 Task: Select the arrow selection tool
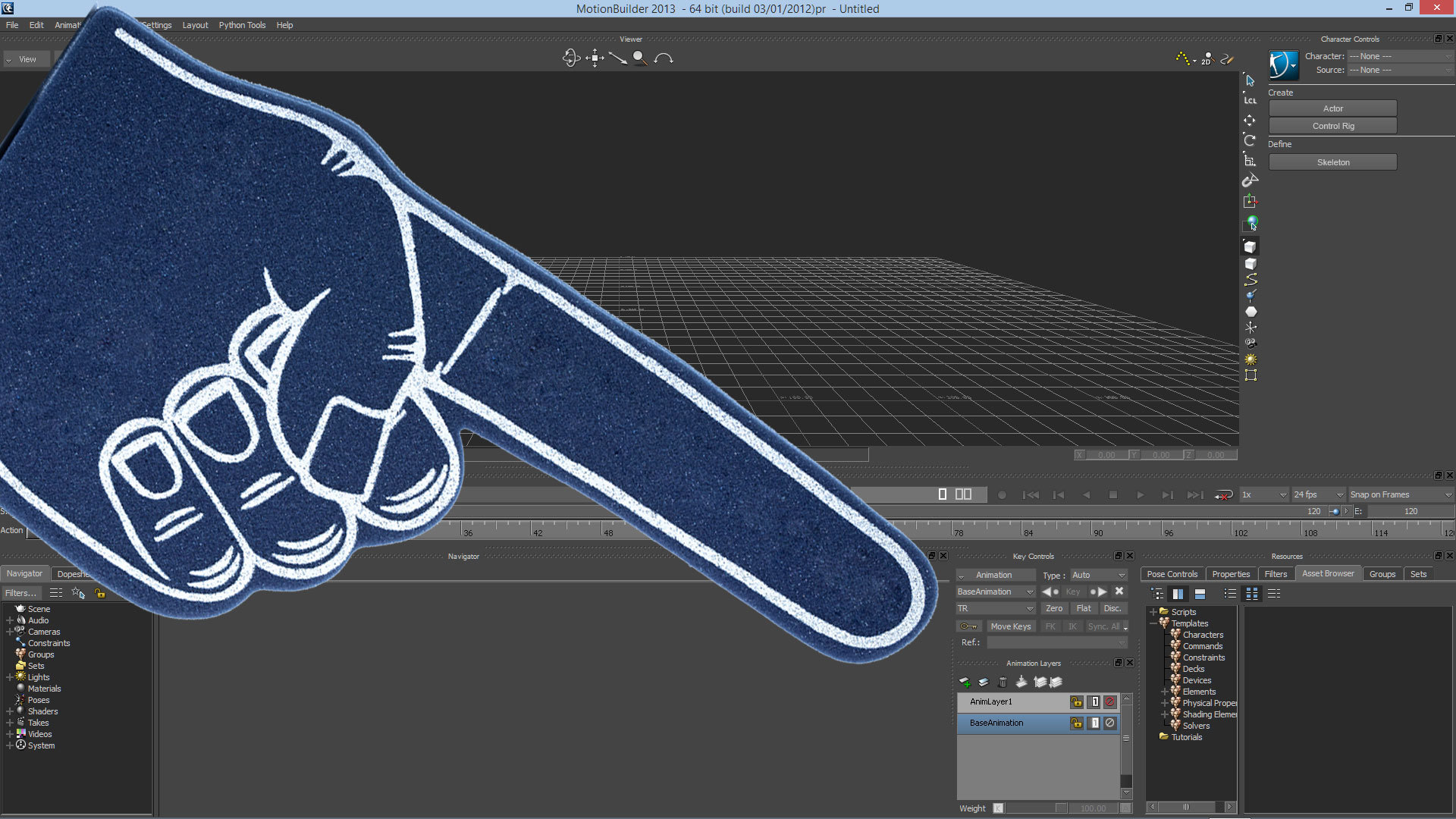point(1250,80)
